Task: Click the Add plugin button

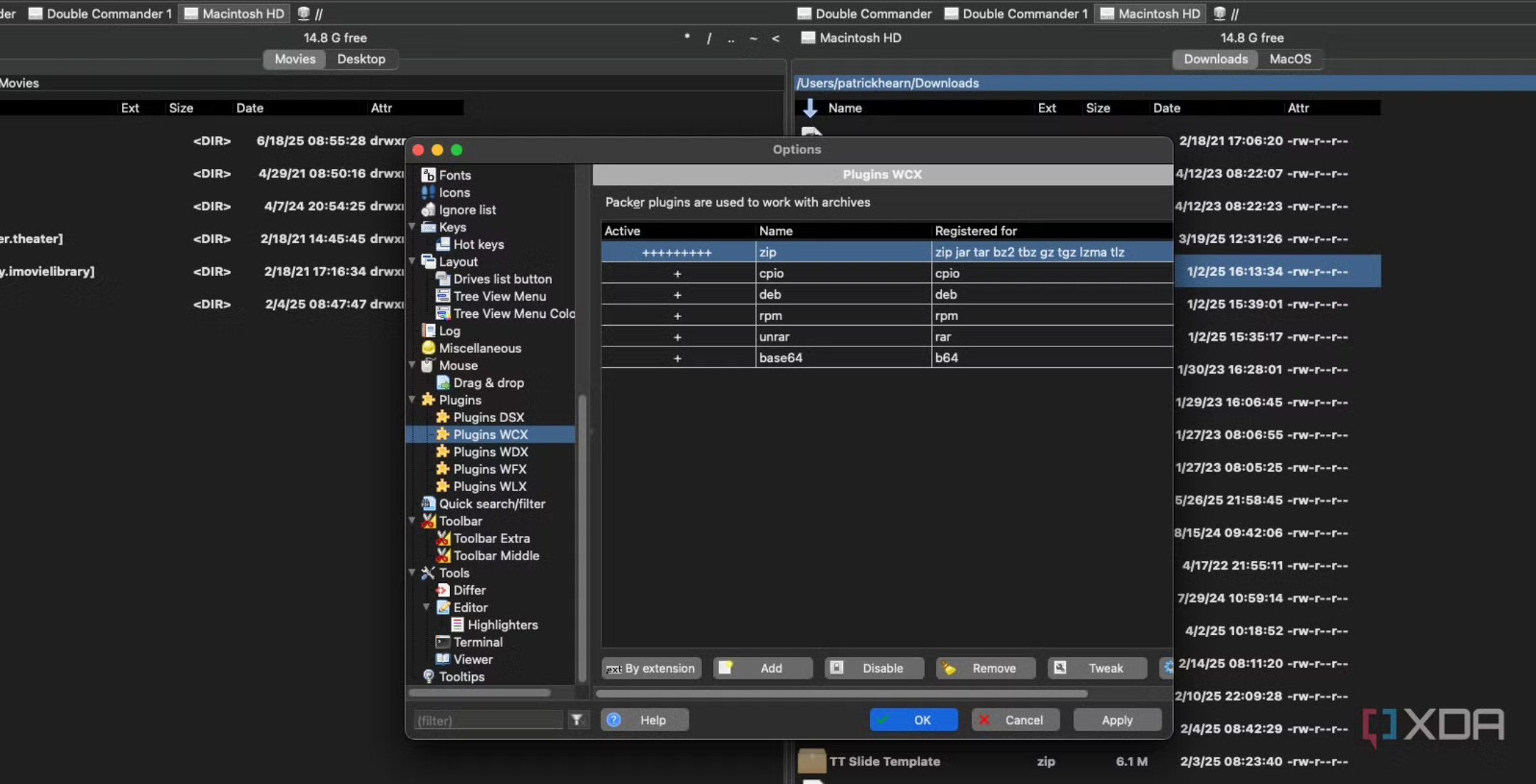Action: point(763,669)
